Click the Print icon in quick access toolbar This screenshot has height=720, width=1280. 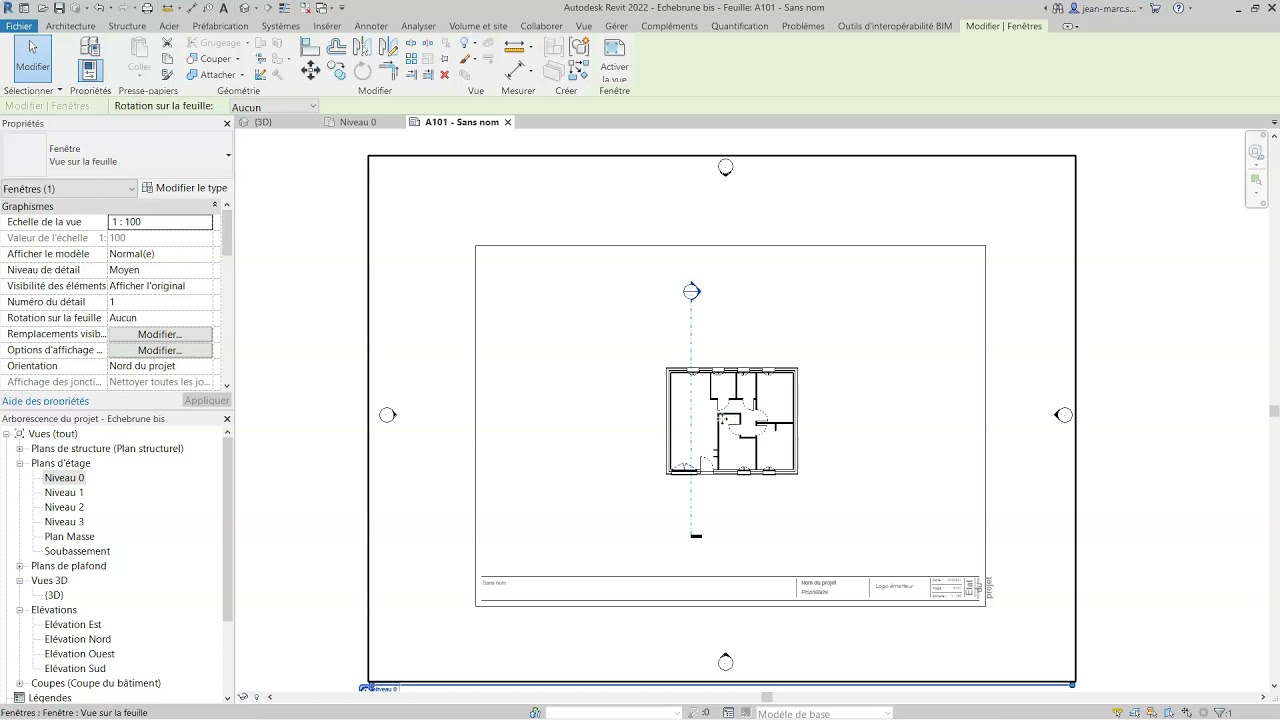click(x=147, y=8)
